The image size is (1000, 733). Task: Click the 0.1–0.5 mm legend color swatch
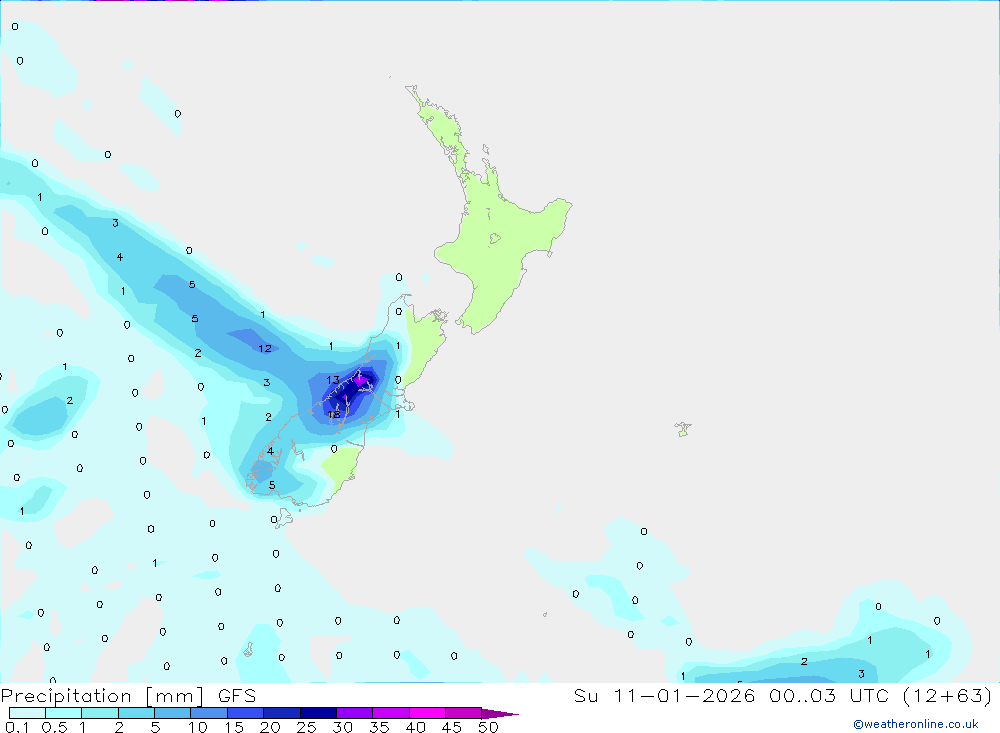[27, 713]
